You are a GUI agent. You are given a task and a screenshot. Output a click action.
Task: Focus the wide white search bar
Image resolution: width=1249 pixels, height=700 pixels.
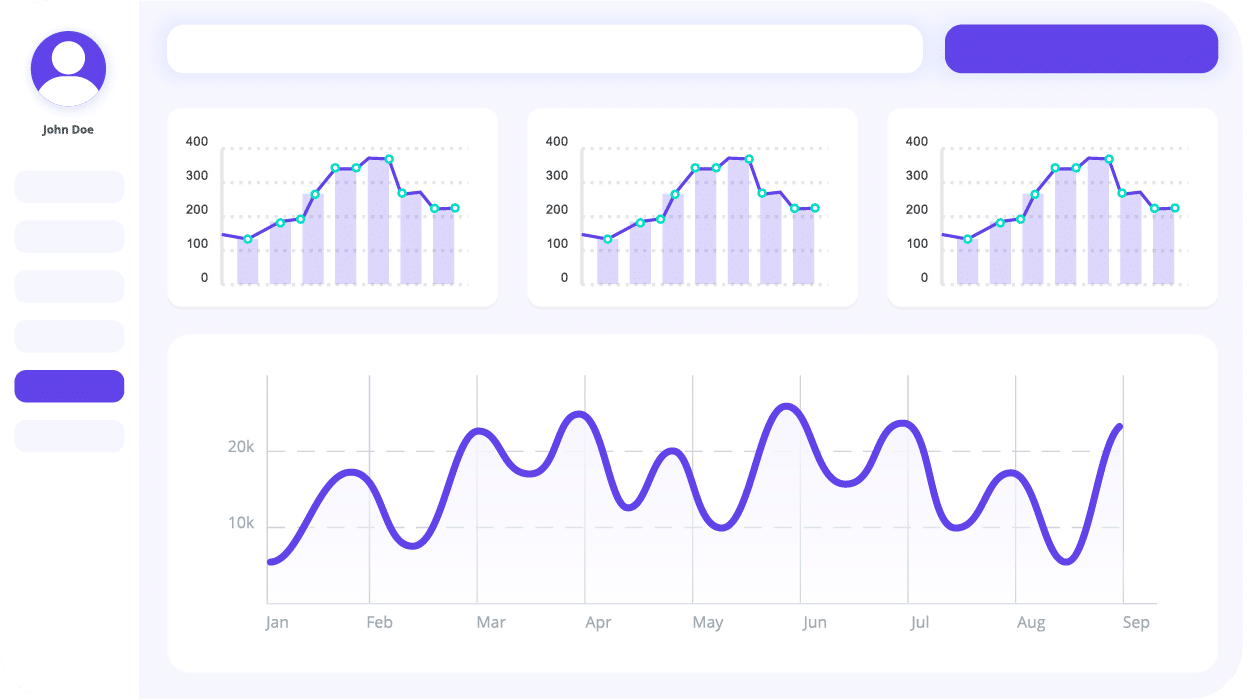point(544,49)
